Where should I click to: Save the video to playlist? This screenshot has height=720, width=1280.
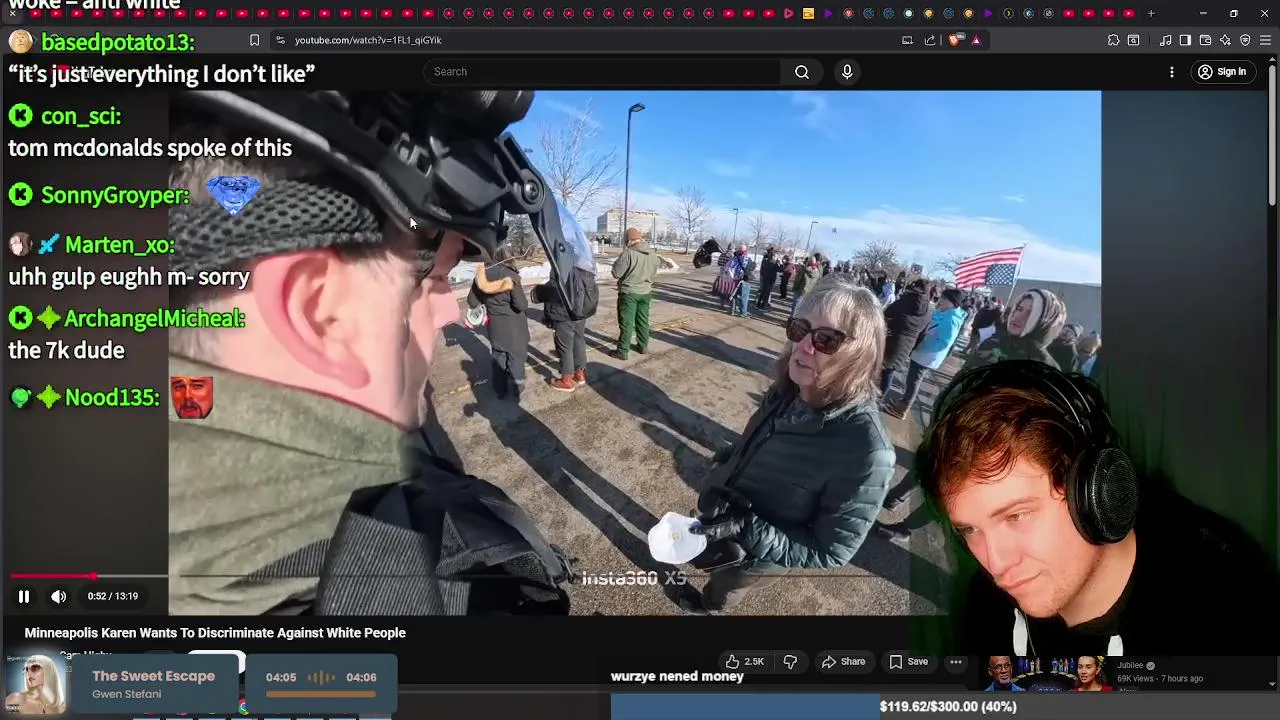[909, 661]
